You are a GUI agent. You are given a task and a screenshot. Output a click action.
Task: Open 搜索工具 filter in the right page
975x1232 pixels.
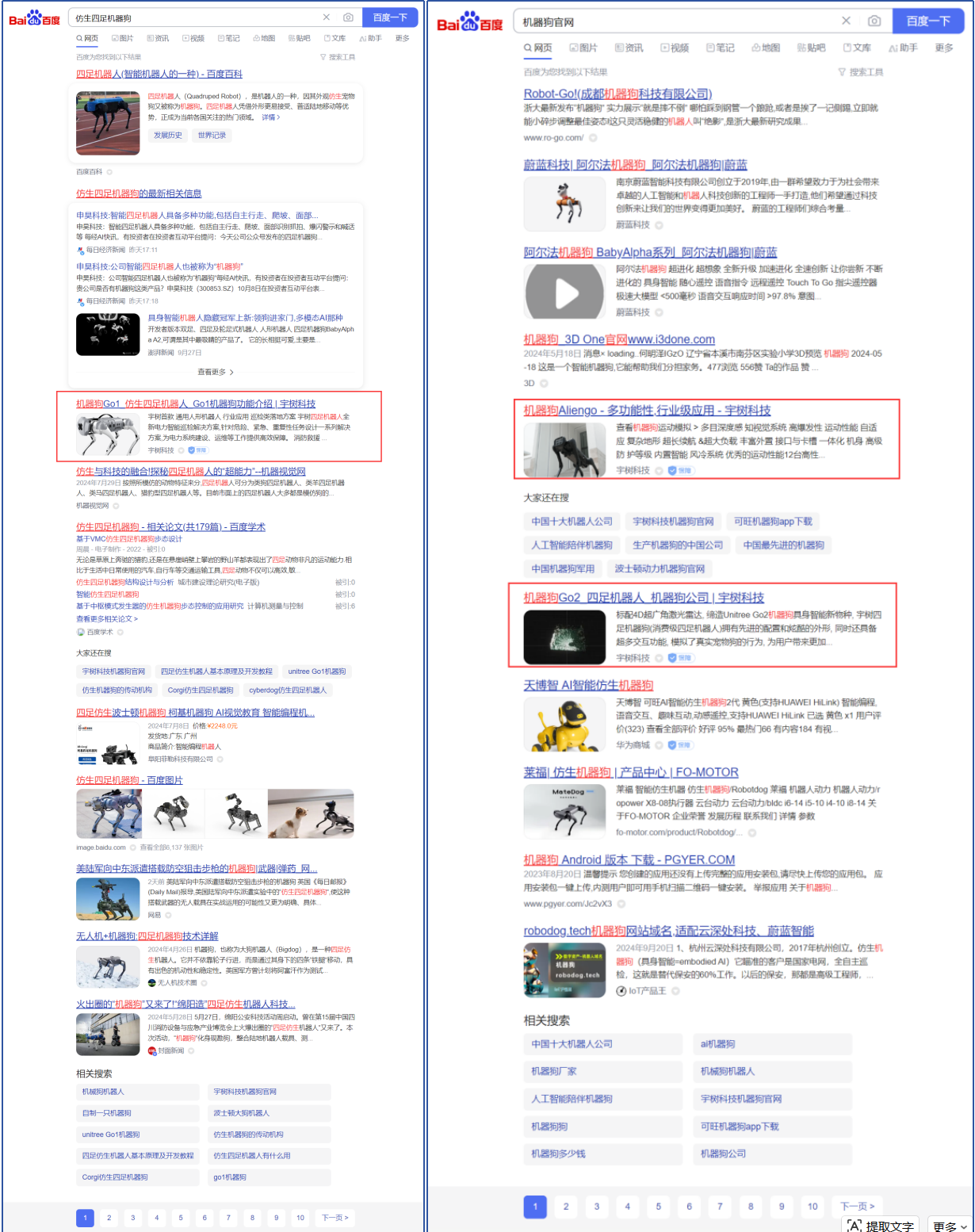861,72
